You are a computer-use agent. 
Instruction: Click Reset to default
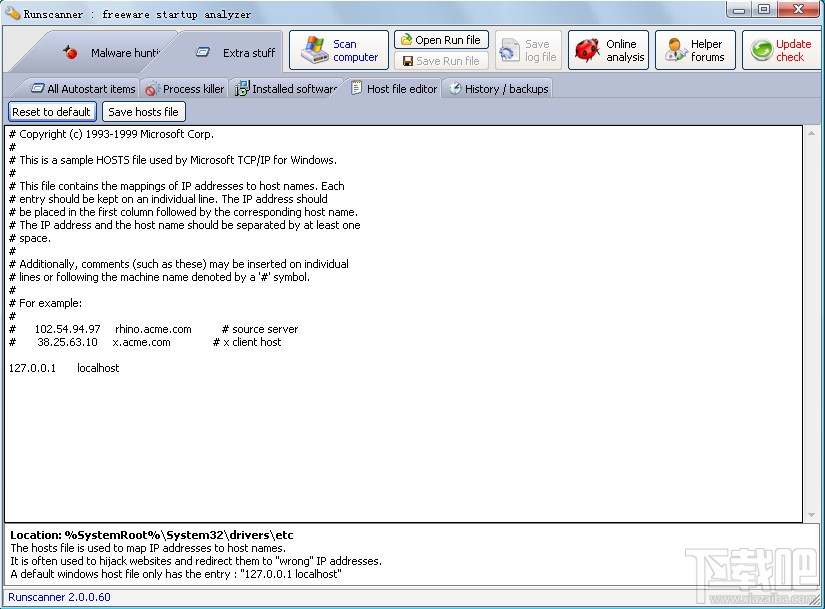51,111
